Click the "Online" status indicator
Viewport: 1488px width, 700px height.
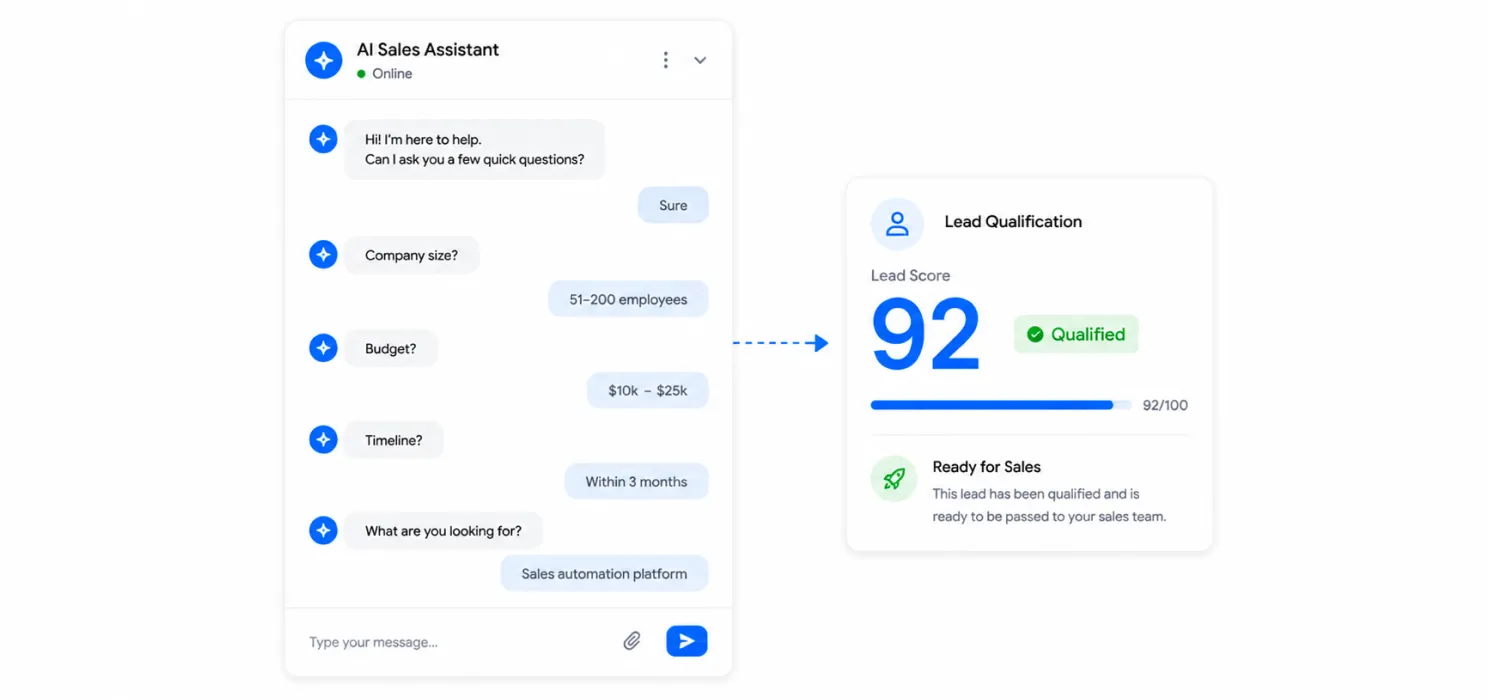click(385, 74)
